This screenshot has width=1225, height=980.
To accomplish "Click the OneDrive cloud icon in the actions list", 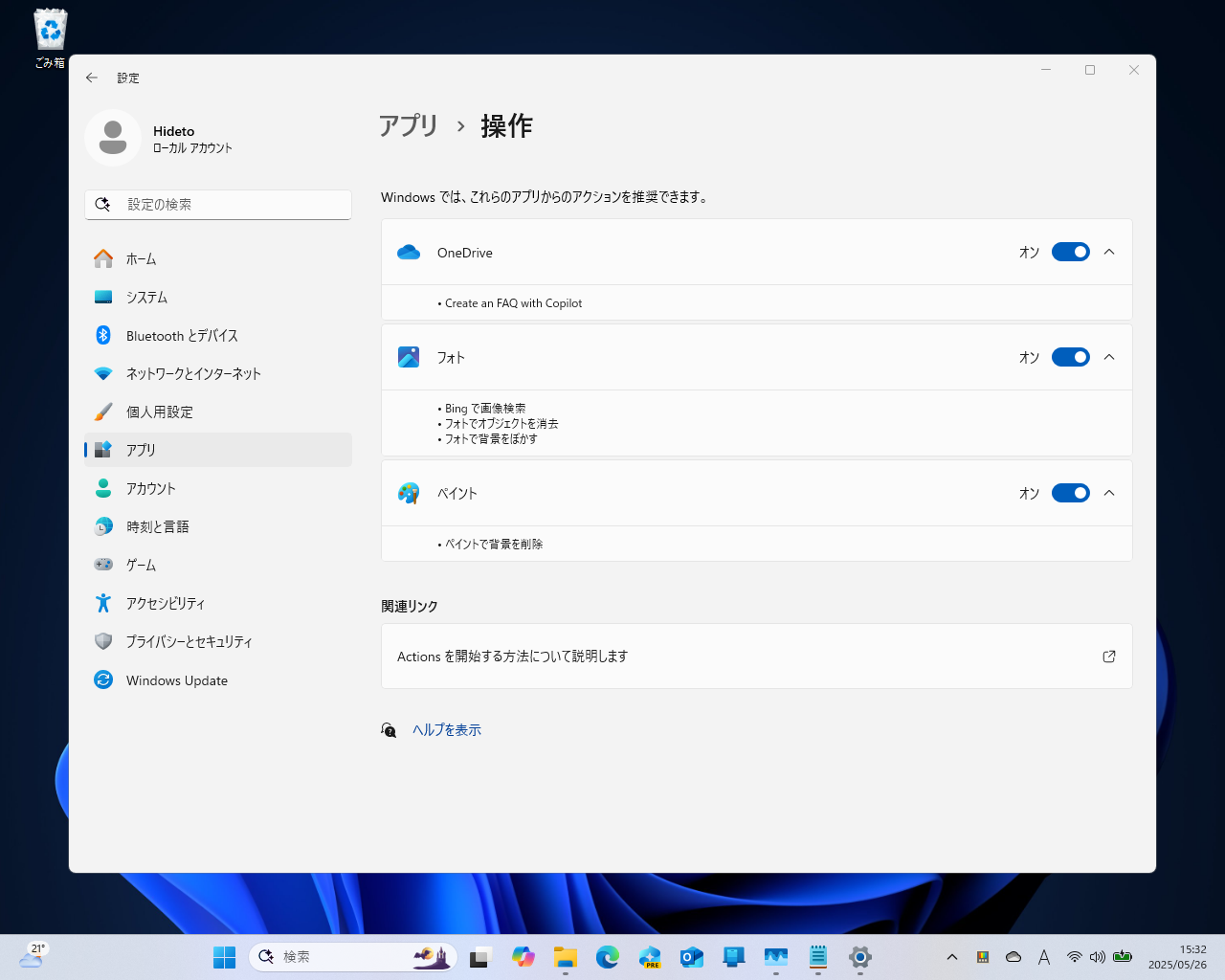I will point(409,253).
